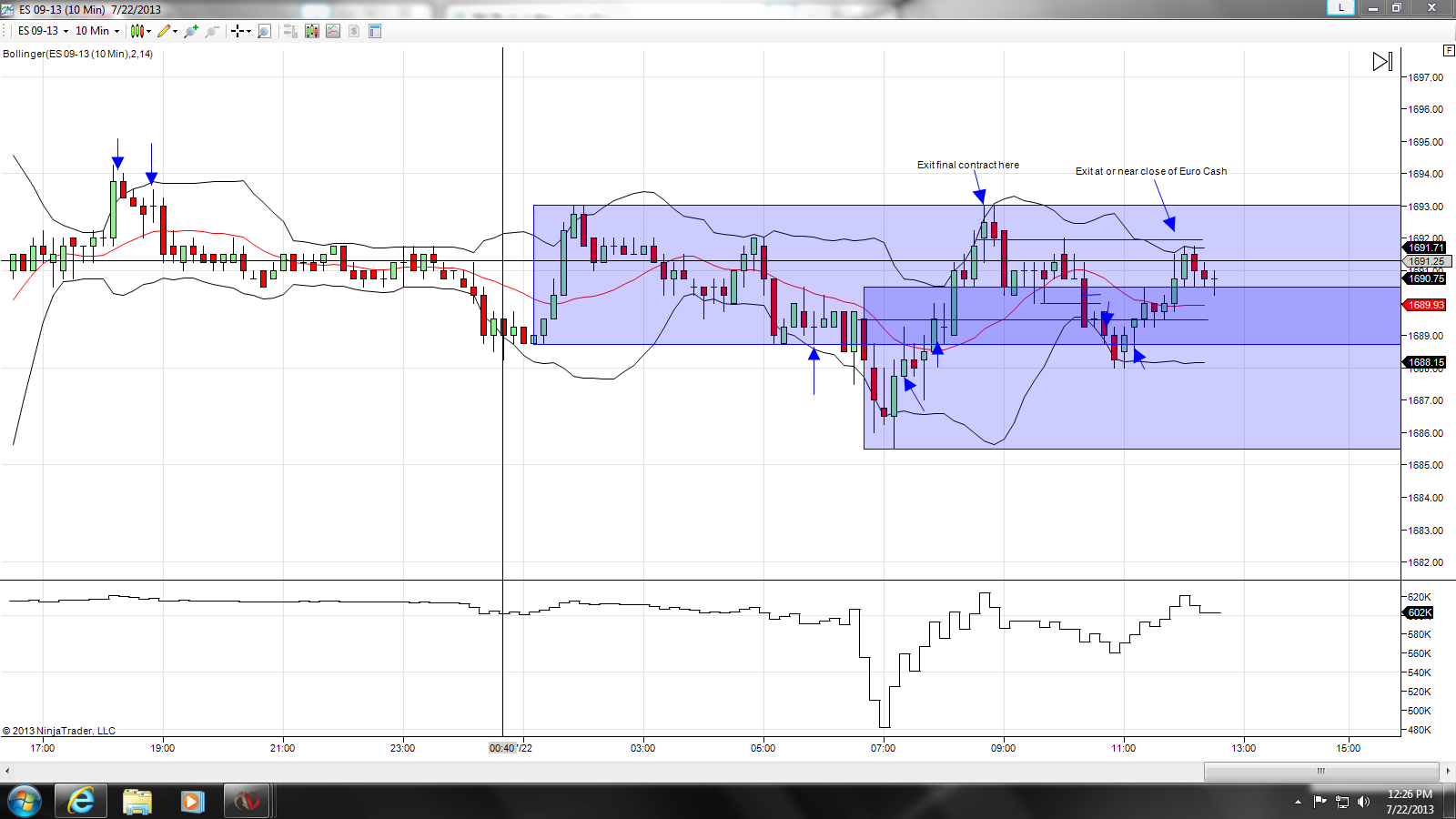The width and height of the screenshot is (1456, 819).
Task: Click the 1690.75 price marker
Action: tap(1426, 278)
